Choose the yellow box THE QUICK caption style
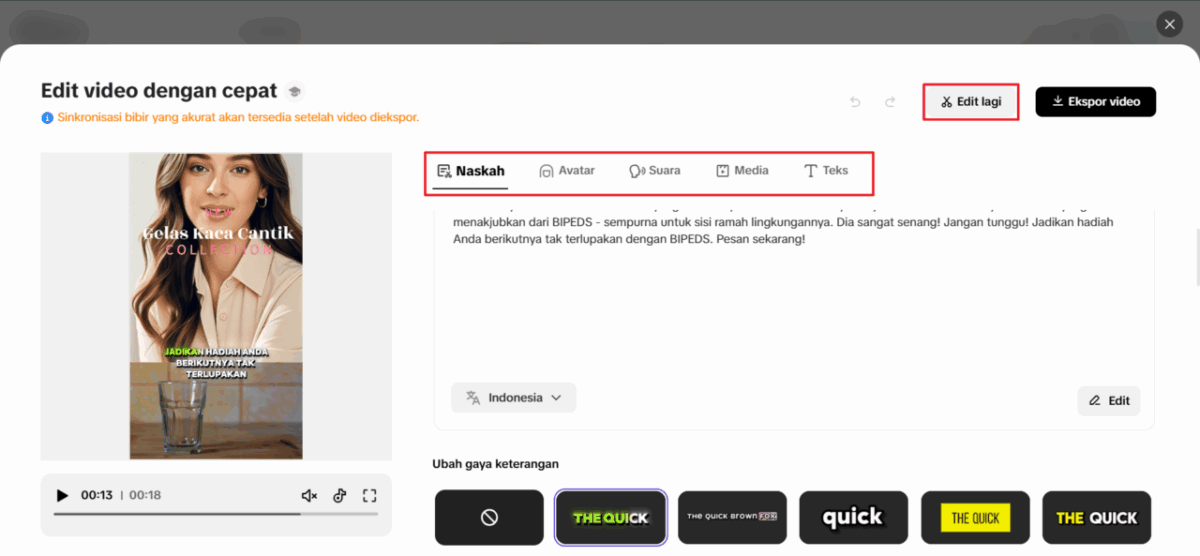 coord(975,517)
